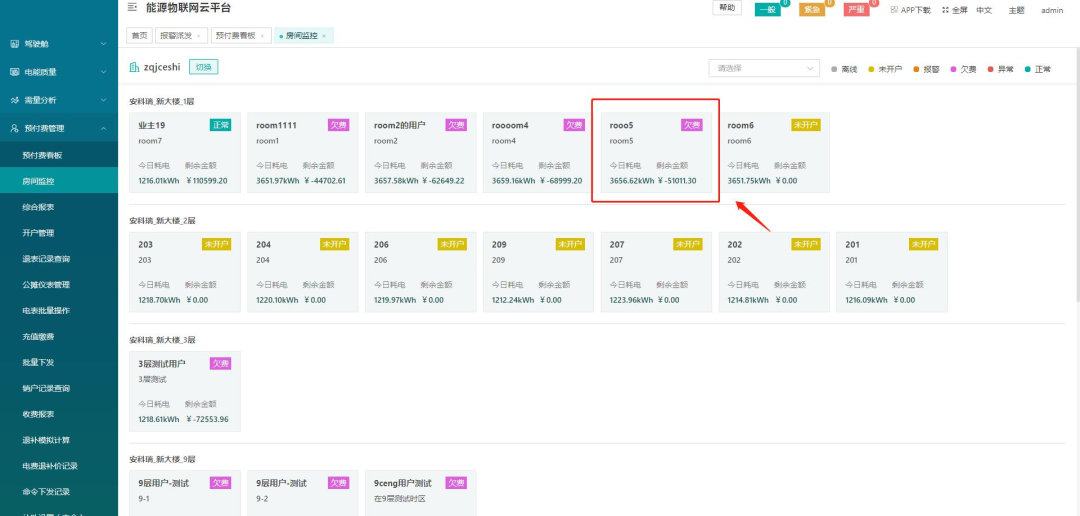1080x516 pixels.
Task: Click the 全屏 fullscreen icon
Action: coord(945,10)
